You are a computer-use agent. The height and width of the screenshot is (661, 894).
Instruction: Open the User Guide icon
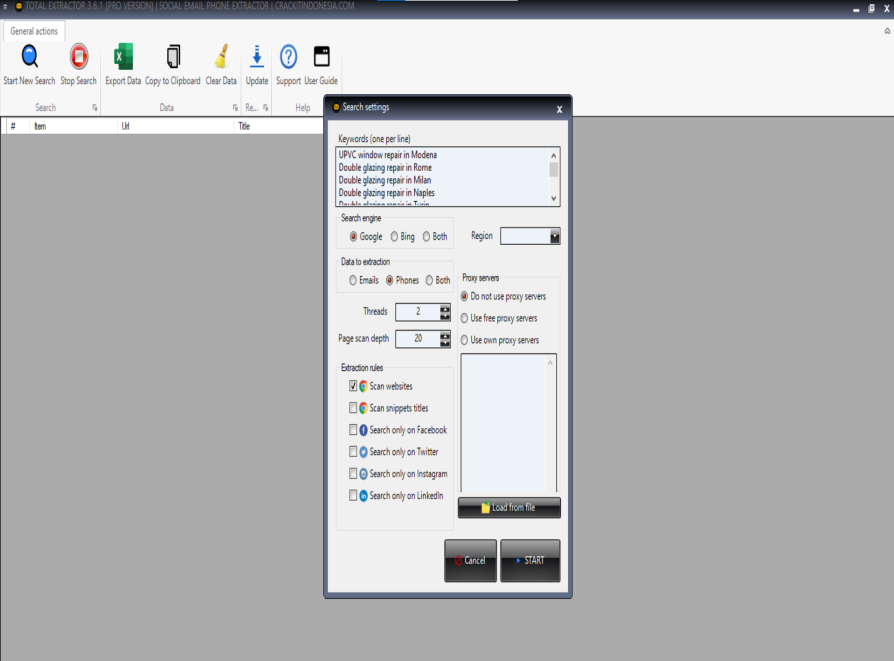click(x=322, y=56)
